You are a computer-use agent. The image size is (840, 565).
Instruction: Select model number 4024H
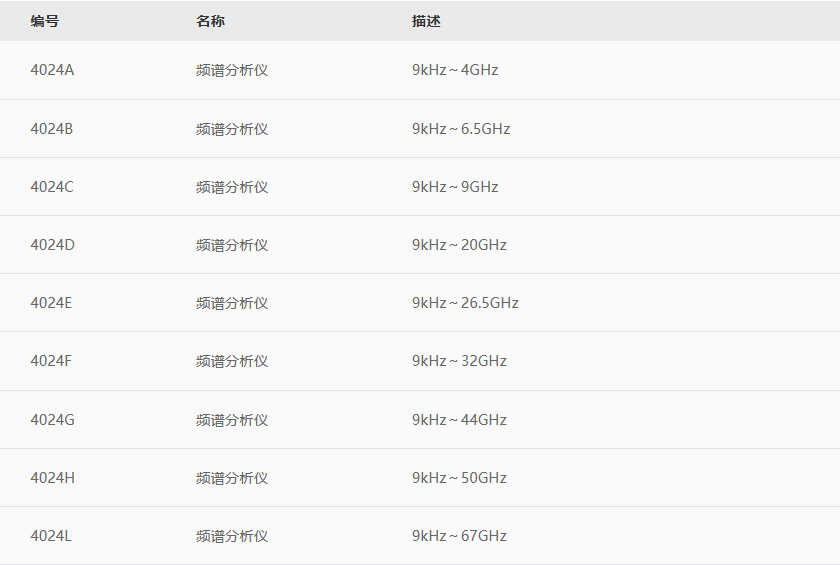pyautogui.click(x=53, y=478)
